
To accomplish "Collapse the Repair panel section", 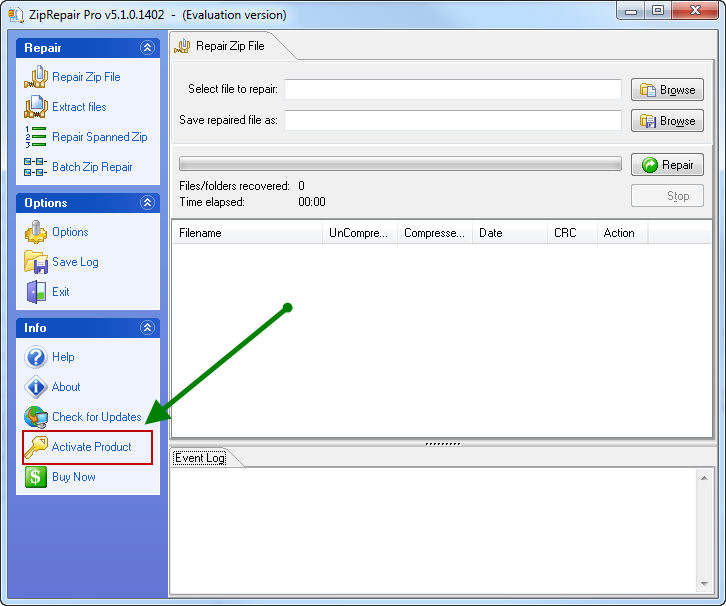I will coord(148,48).
